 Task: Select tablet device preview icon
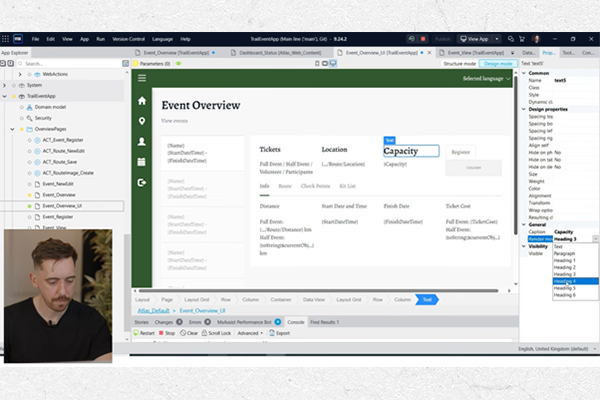click(x=324, y=64)
